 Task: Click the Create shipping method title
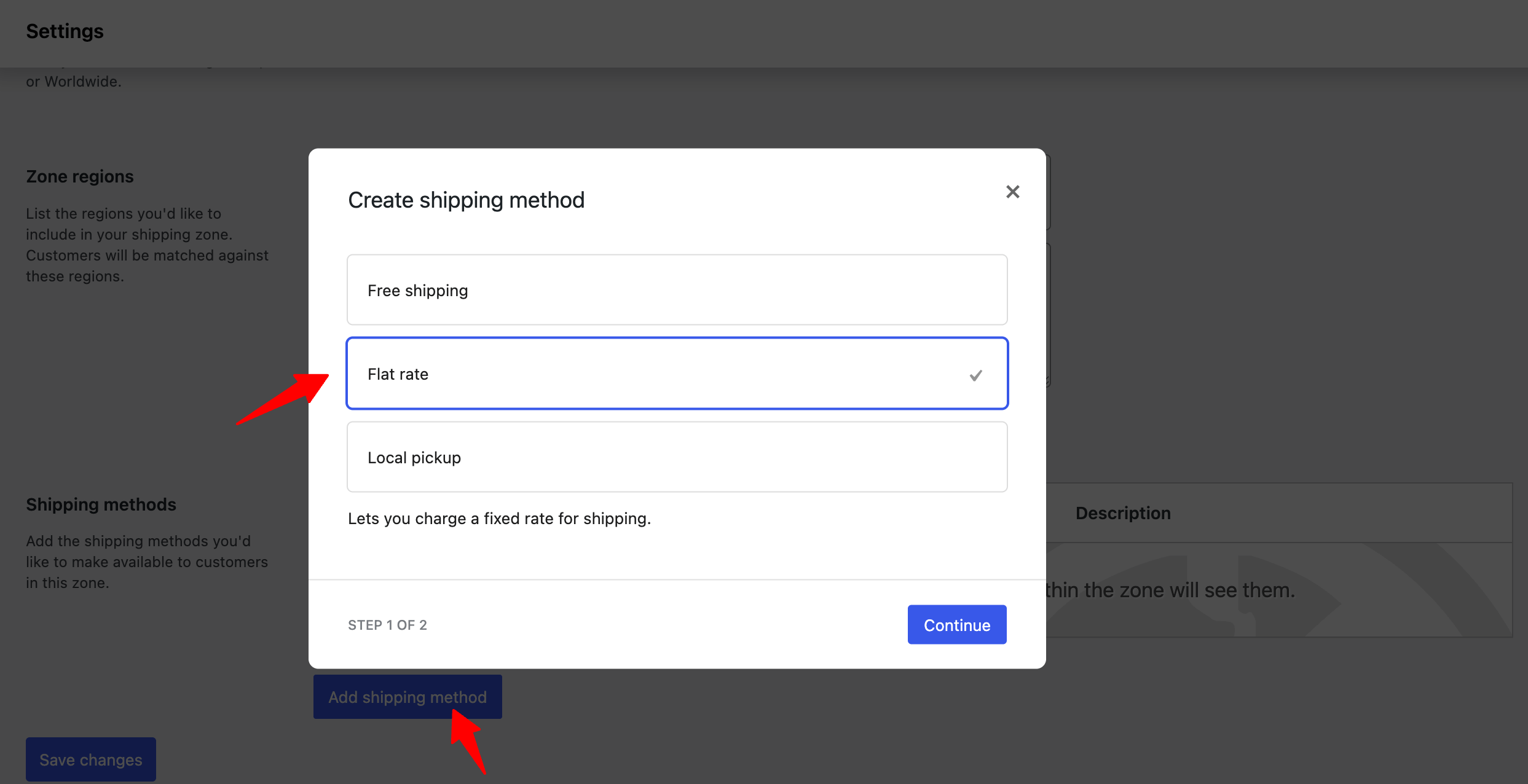466,199
